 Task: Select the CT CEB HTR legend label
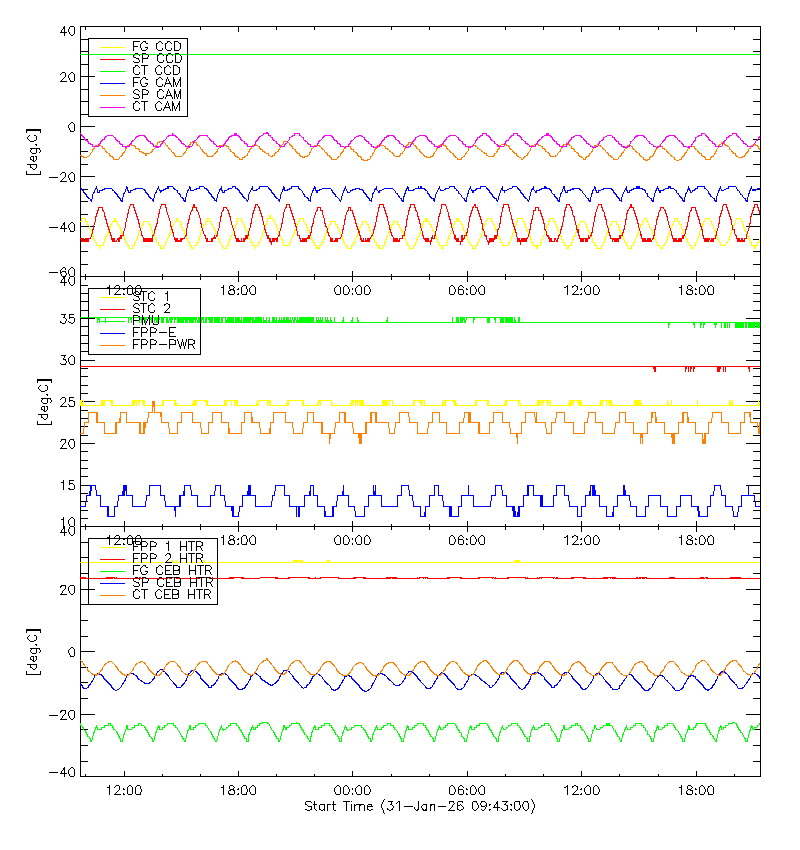point(172,594)
